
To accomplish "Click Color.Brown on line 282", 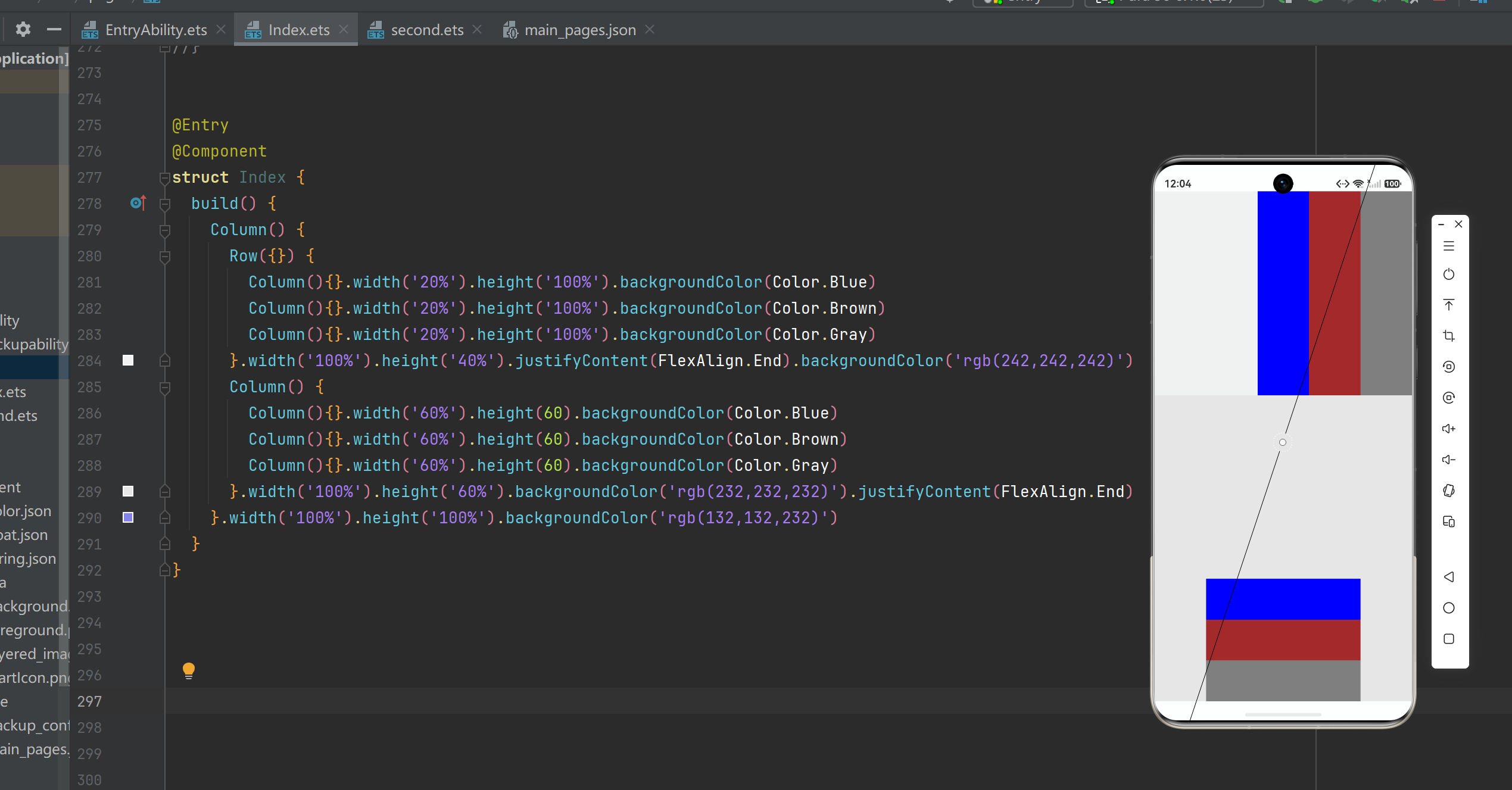I will click(824, 308).
